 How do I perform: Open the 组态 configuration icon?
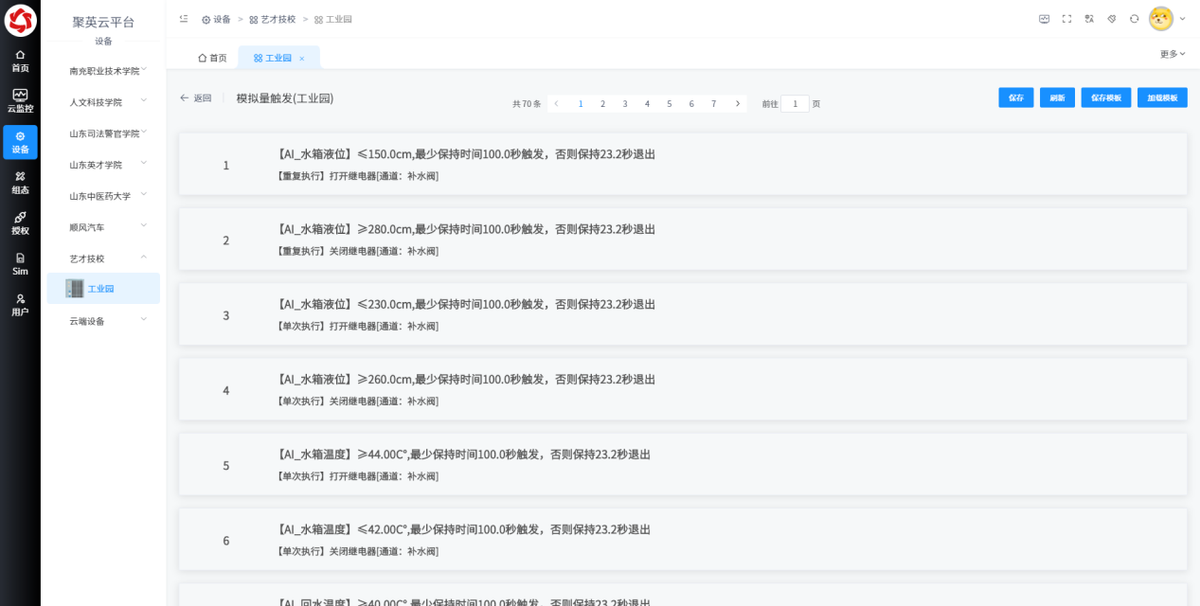(20, 182)
